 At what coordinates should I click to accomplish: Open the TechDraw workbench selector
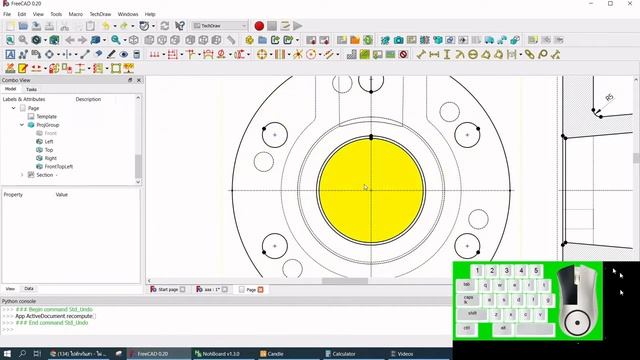click(x=220, y=26)
